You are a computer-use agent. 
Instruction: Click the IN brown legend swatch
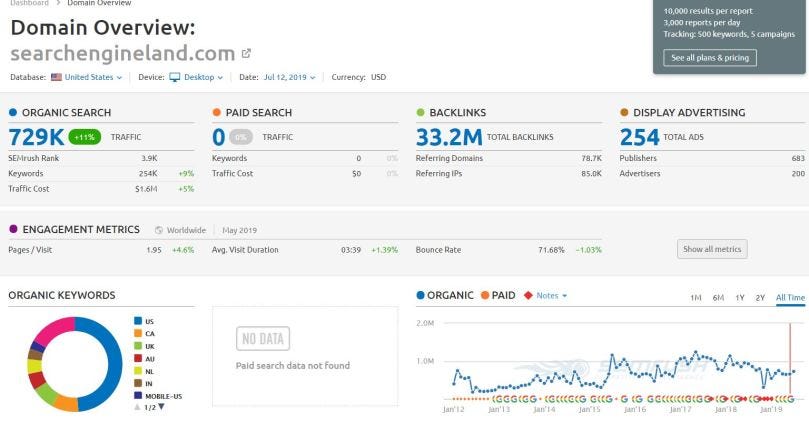coord(138,383)
